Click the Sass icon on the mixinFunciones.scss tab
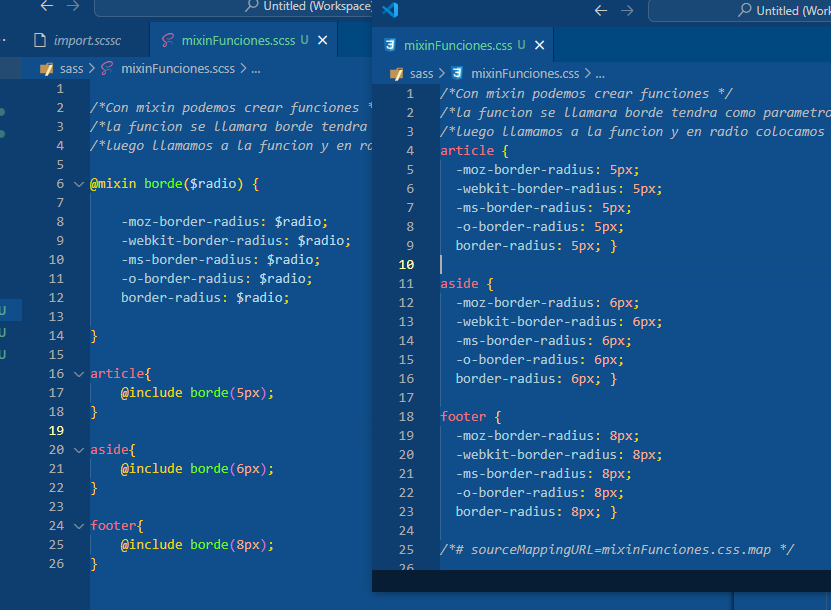 [166, 40]
